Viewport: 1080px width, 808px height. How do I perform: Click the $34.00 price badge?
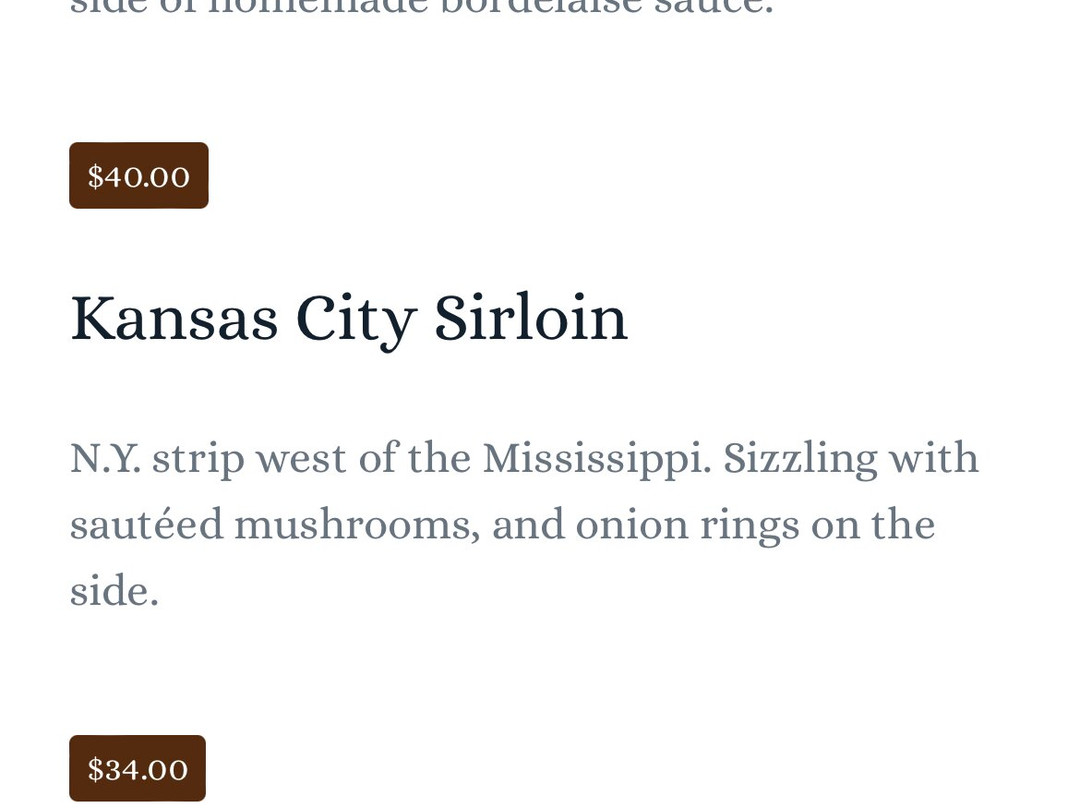click(137, 768)
